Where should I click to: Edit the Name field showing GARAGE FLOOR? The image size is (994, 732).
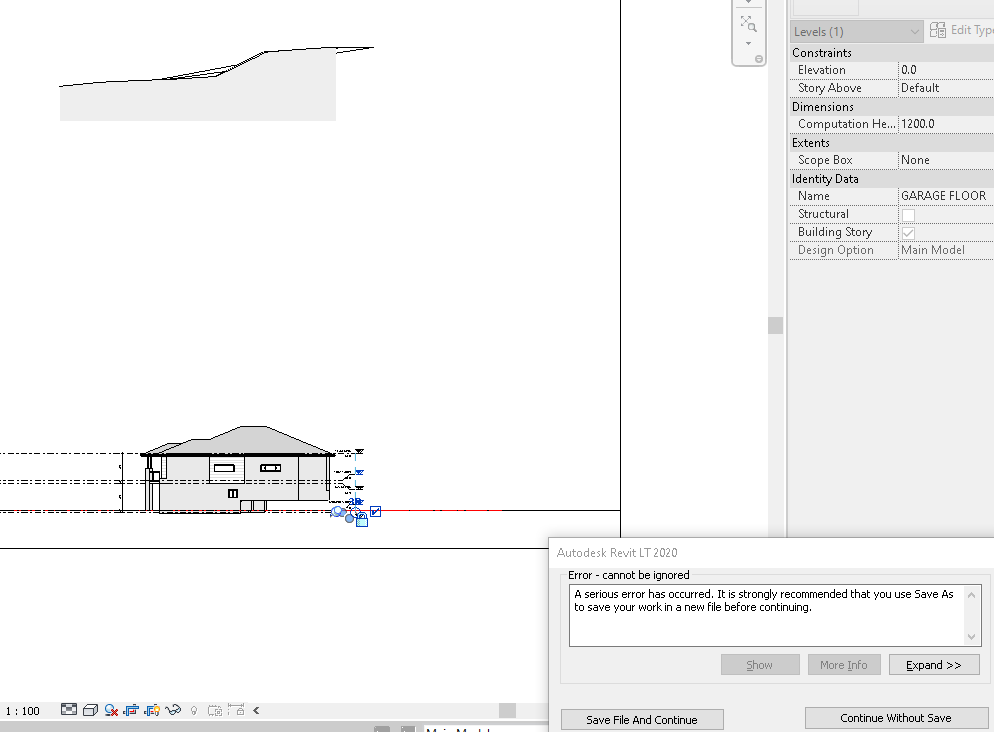[x=944, y=195]
